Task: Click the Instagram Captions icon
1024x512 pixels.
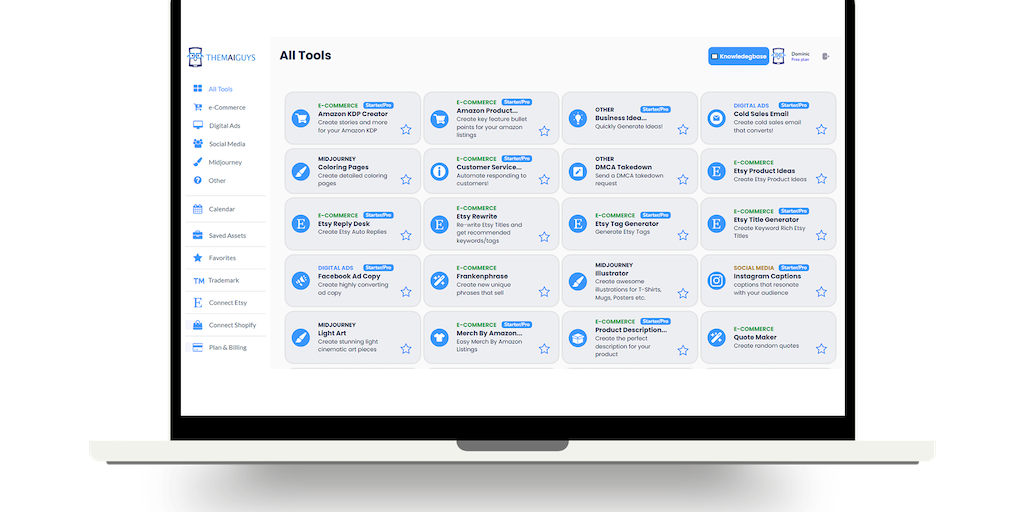Action: point(716,281)
